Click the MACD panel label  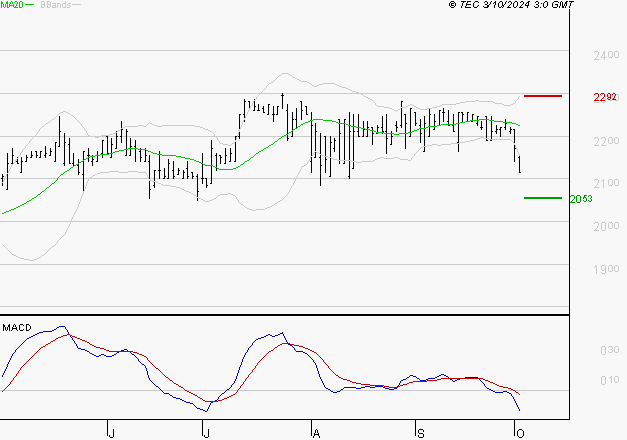click(17, 328)
